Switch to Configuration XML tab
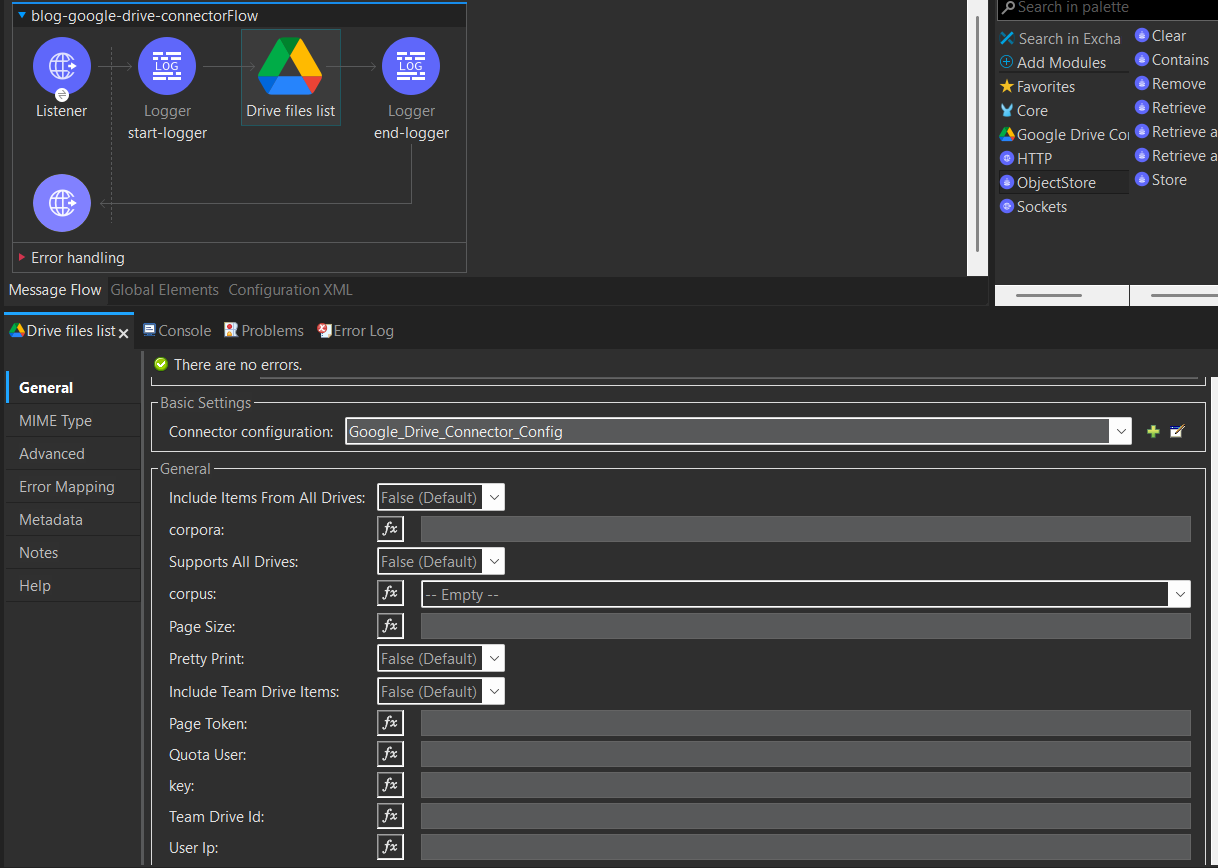 [x=290, y=290]
